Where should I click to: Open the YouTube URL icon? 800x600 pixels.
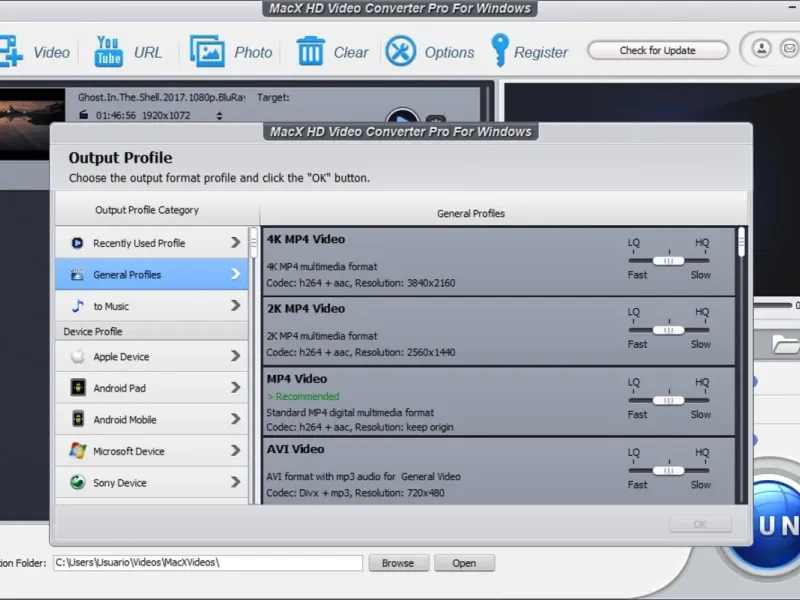coord(108,51)
